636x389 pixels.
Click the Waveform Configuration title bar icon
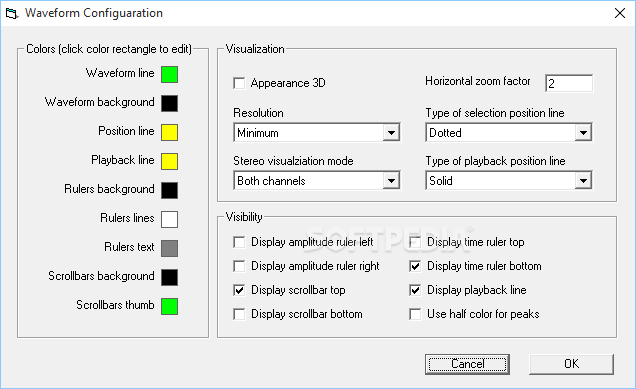tap(12, 13)
